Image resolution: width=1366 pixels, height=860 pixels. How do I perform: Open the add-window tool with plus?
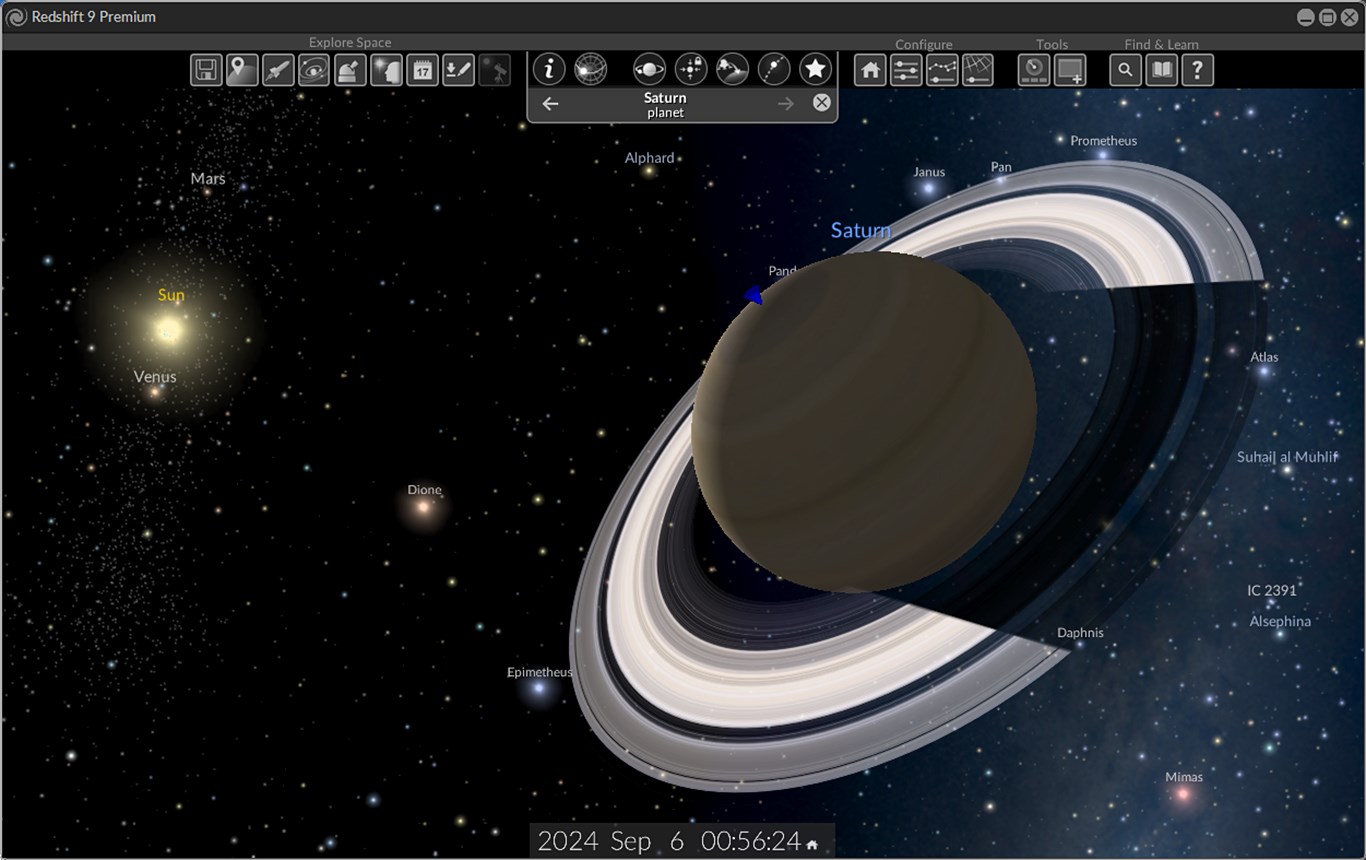[1070, 70]
